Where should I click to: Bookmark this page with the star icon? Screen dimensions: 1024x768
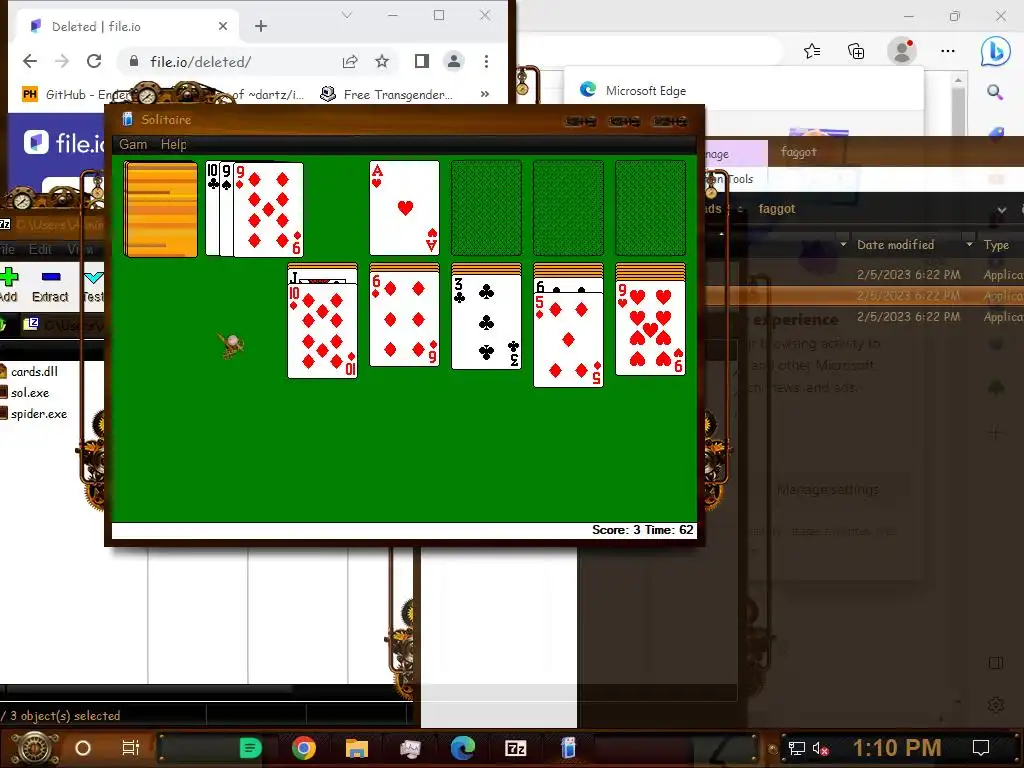pos(382,61)
